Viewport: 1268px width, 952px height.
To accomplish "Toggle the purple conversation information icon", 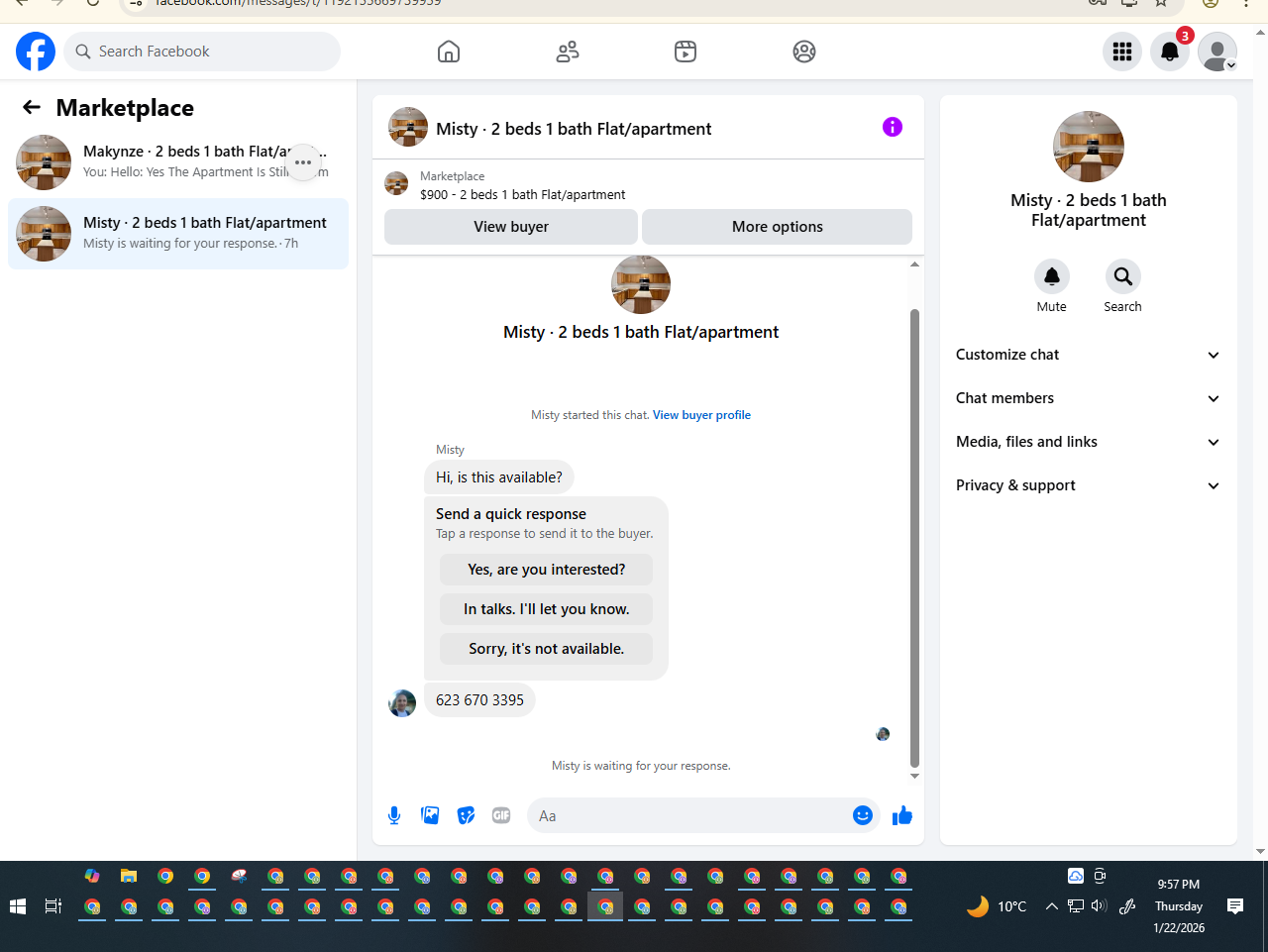I will tap(893, 127).
